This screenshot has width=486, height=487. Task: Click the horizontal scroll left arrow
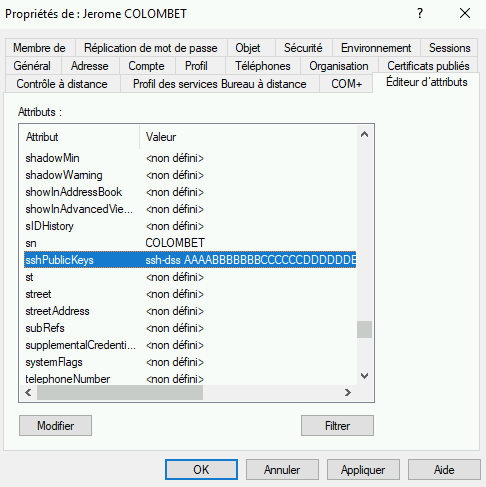coord(28,392)
